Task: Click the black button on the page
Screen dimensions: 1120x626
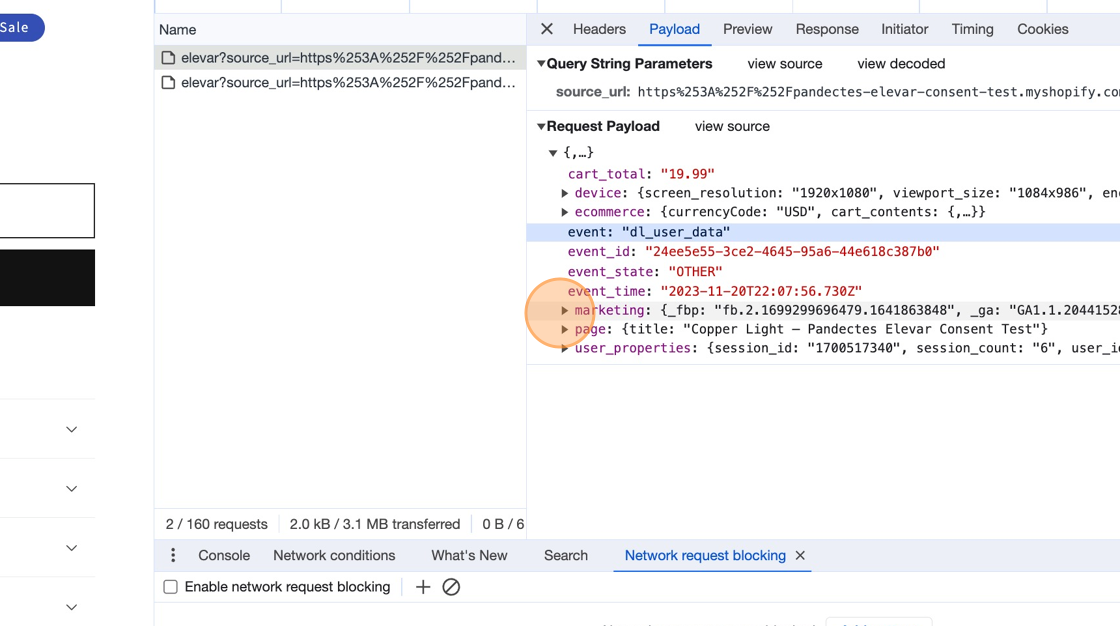Action: click(x=47, y=278)
